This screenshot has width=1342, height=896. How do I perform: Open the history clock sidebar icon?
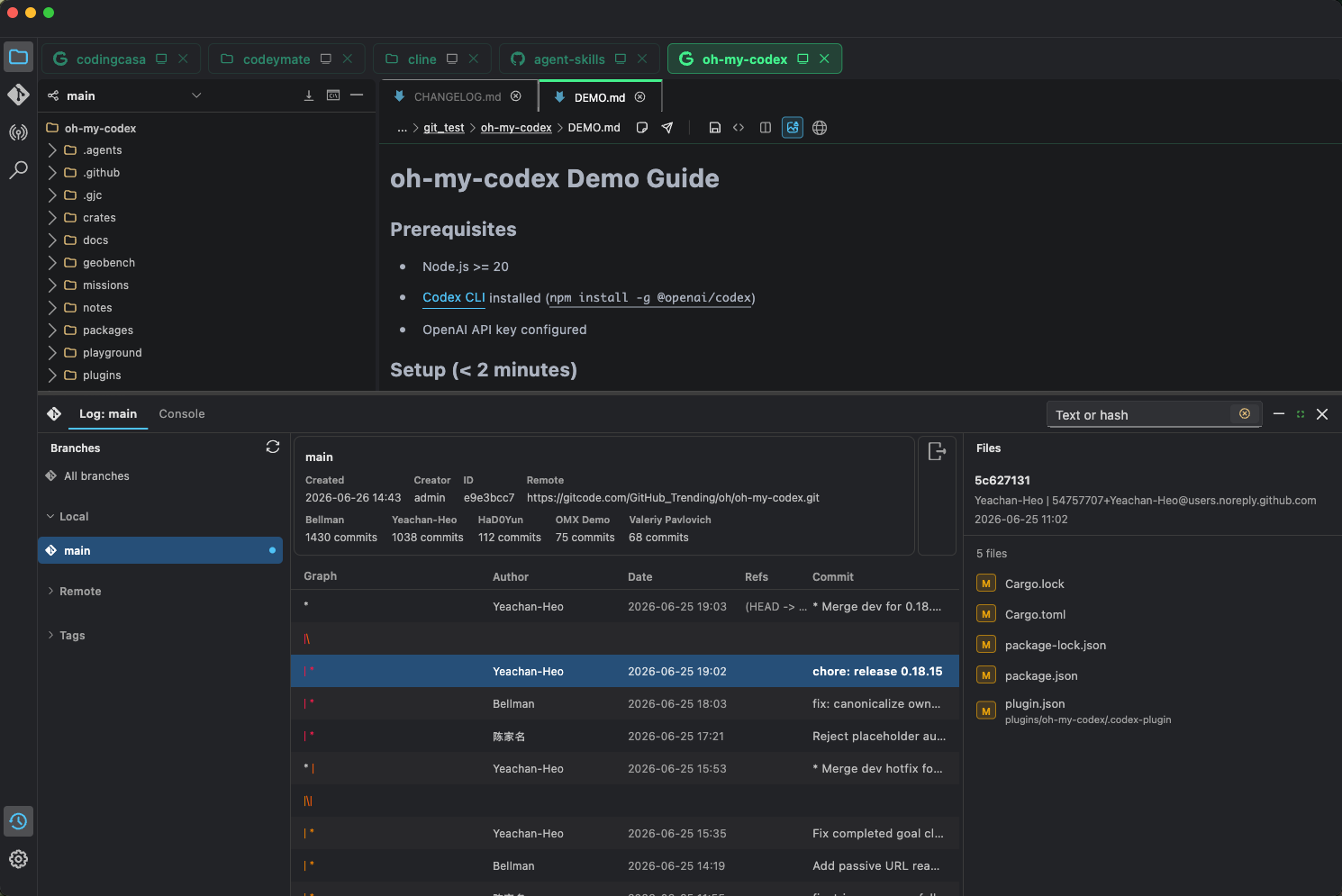[x=18, y=821]
